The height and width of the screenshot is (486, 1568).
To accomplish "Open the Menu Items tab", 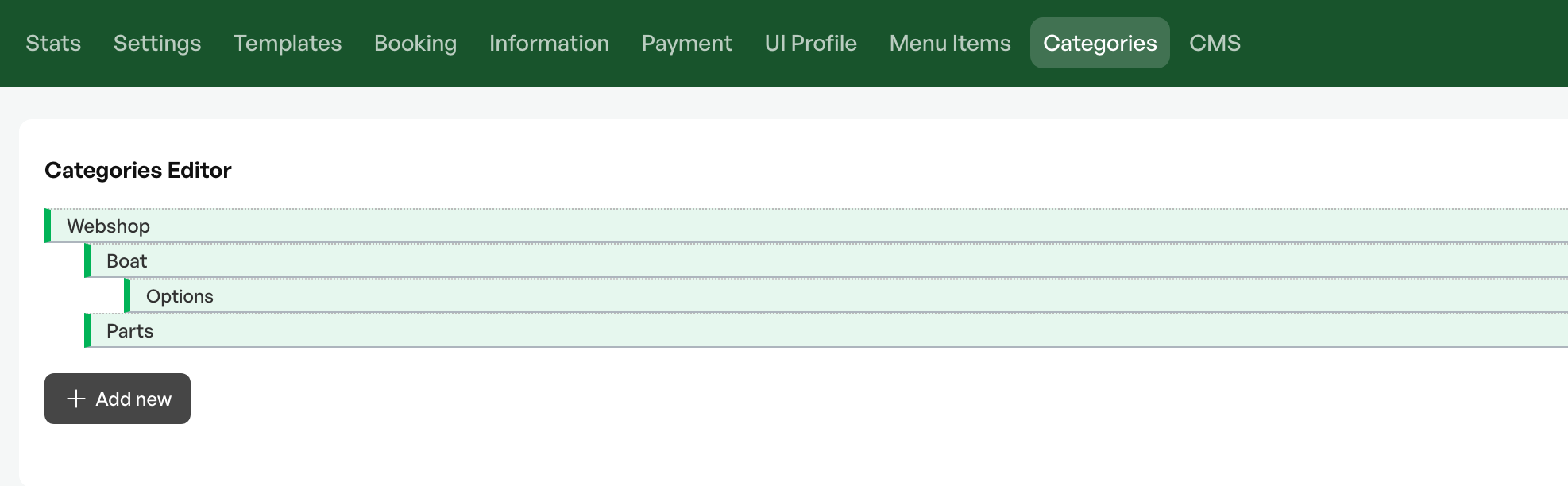I will coord(950,43).
